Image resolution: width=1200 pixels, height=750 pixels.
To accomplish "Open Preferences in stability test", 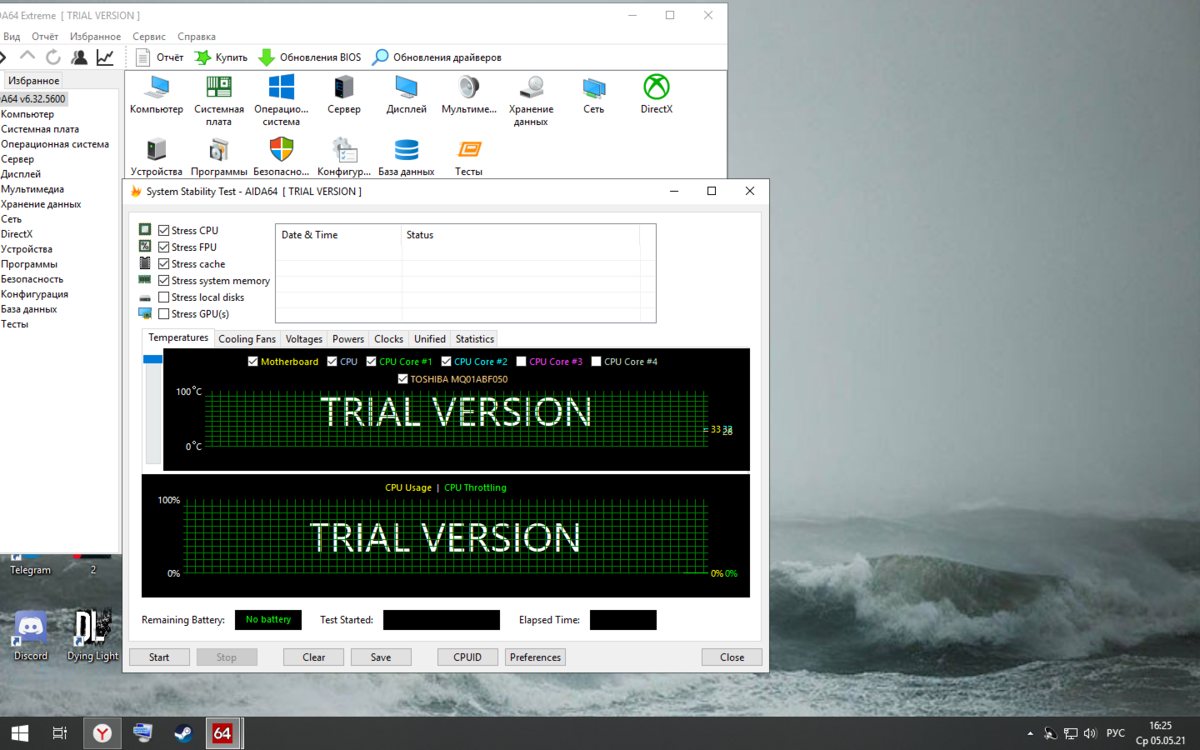I will (x=535, y=657).
